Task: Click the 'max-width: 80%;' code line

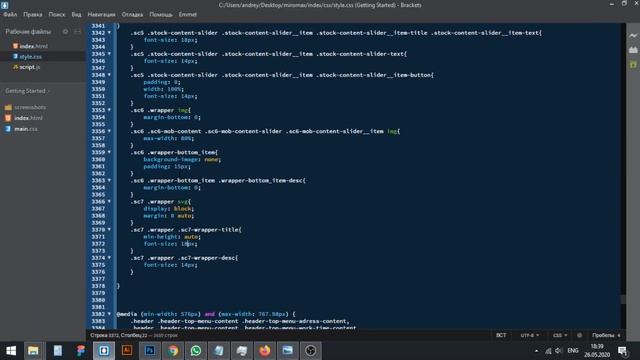Action: (169, 138)
